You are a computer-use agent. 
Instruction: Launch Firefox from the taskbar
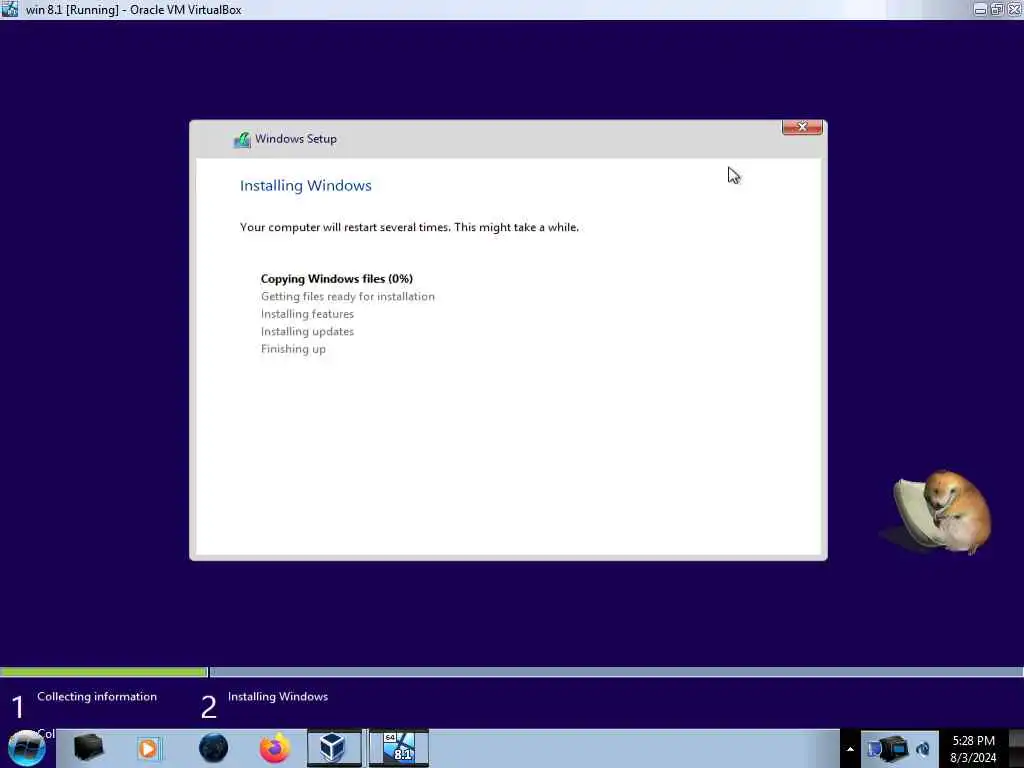[x=275, y=748]
